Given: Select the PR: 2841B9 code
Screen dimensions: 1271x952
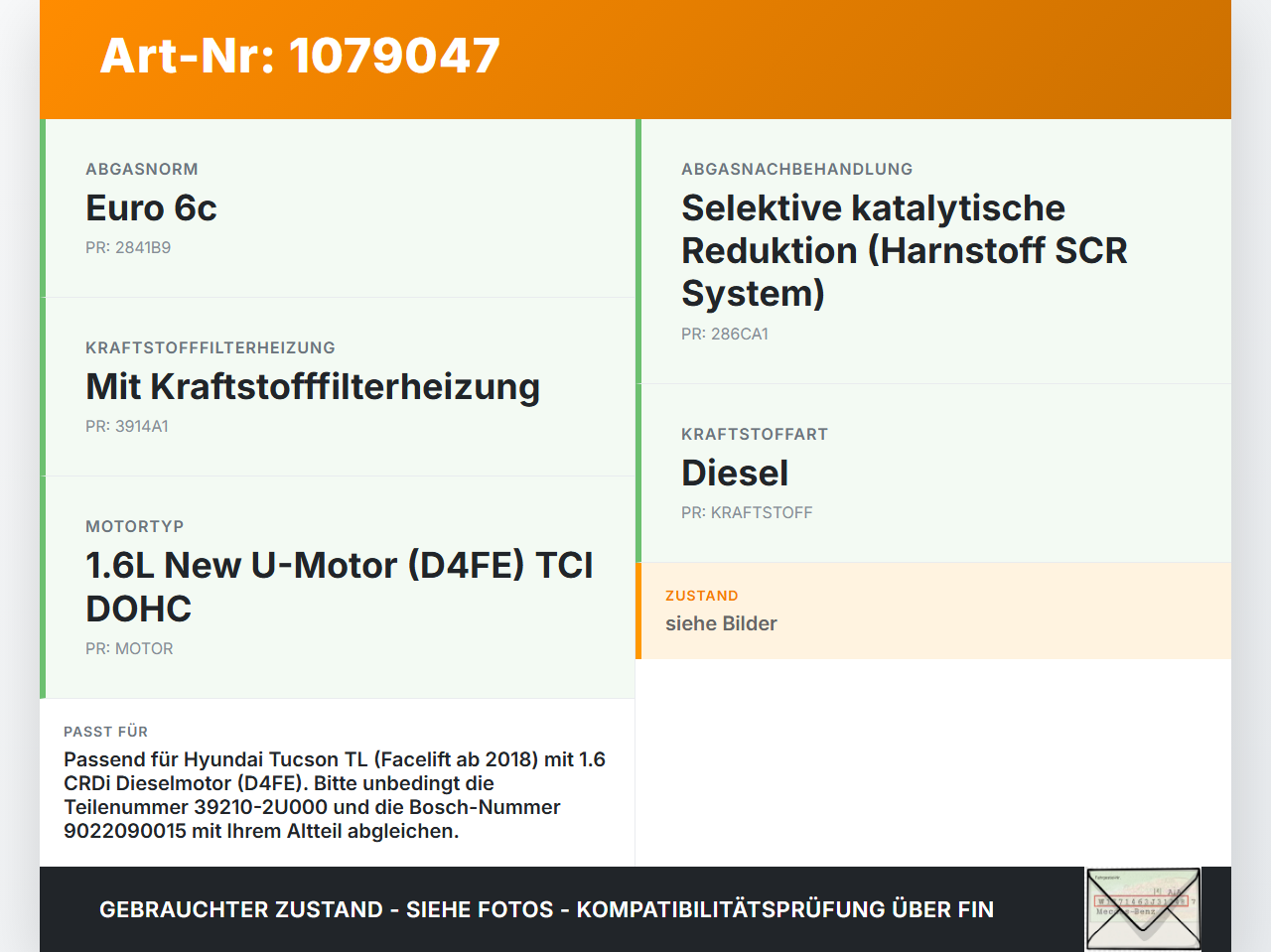Looking at the screenshot, I should coord(128,247).
